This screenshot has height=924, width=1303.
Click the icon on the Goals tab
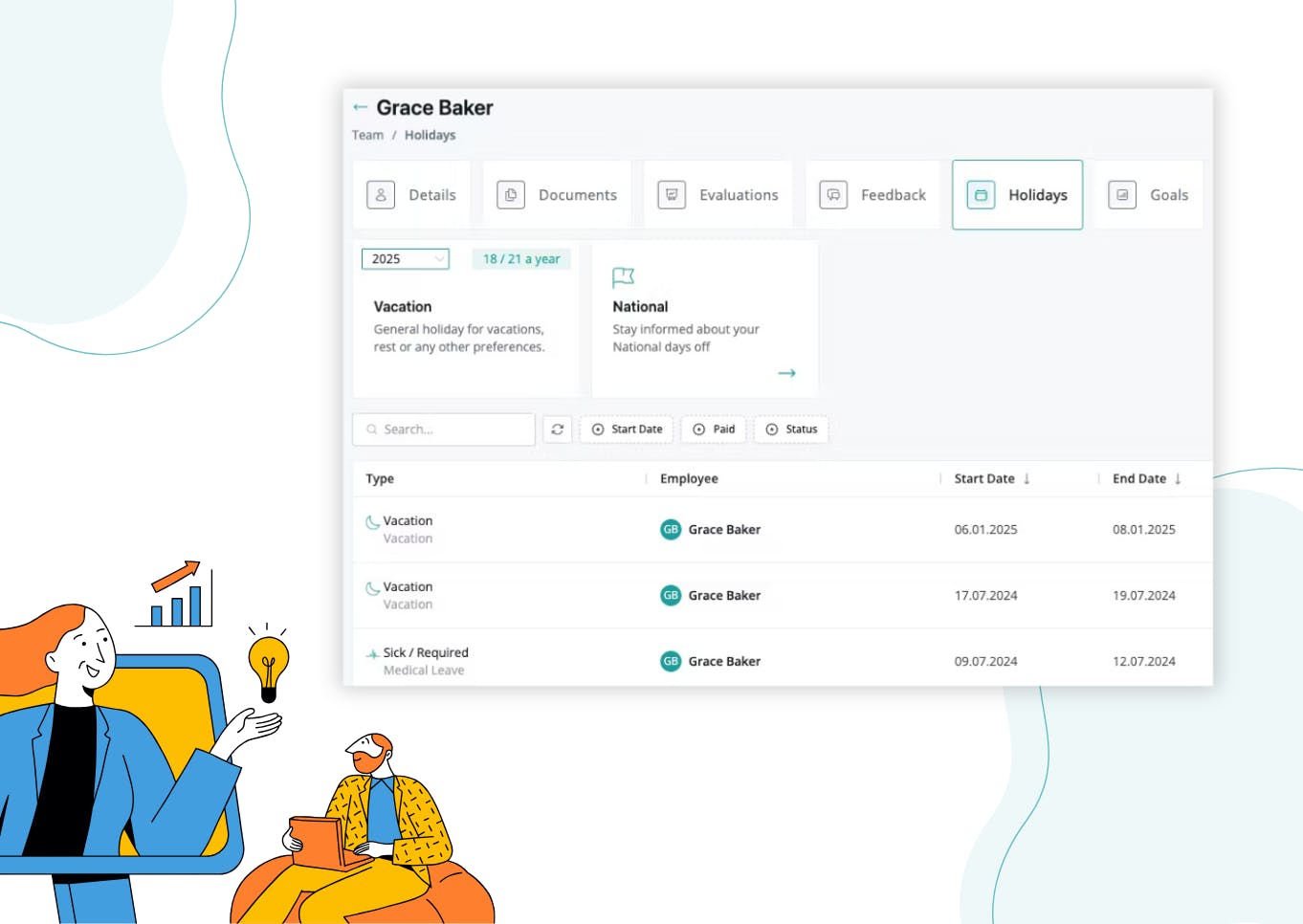pyautogui.click(x=1122, y=195)
